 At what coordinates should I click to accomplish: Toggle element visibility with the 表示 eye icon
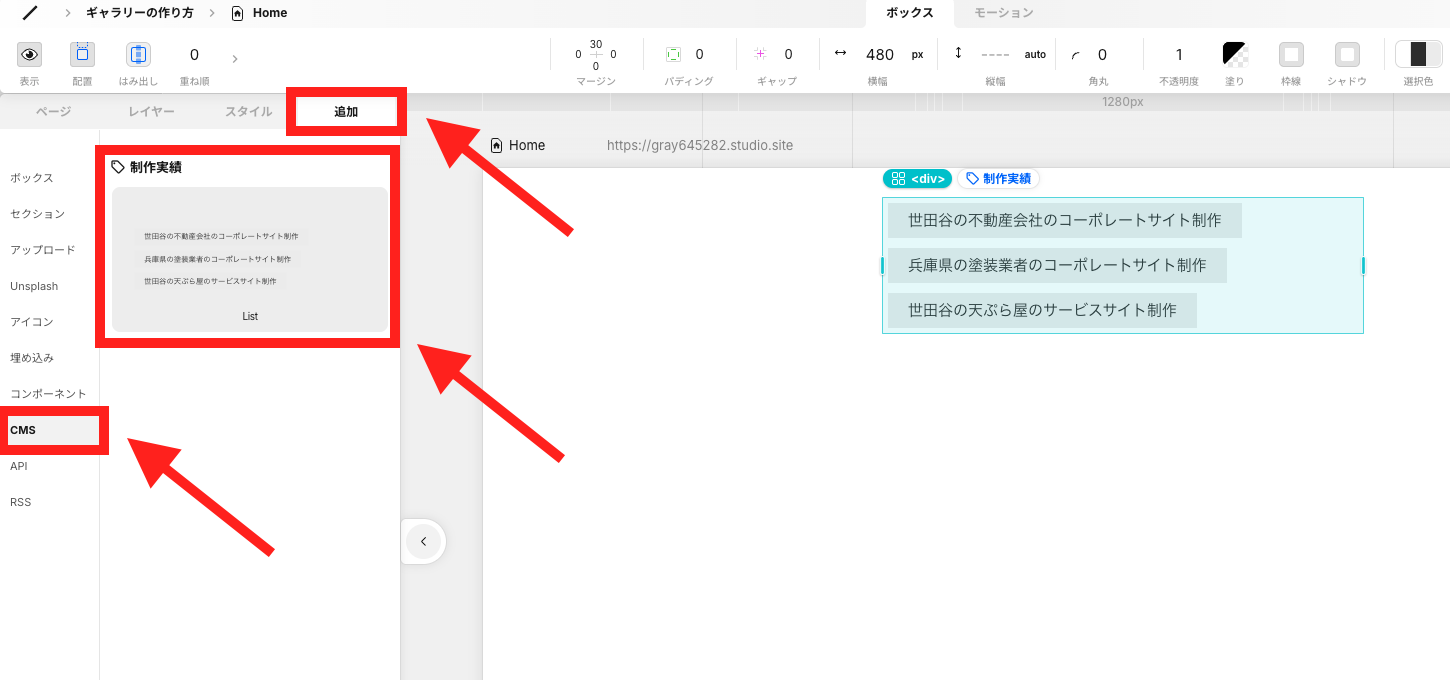coord(29,54)
